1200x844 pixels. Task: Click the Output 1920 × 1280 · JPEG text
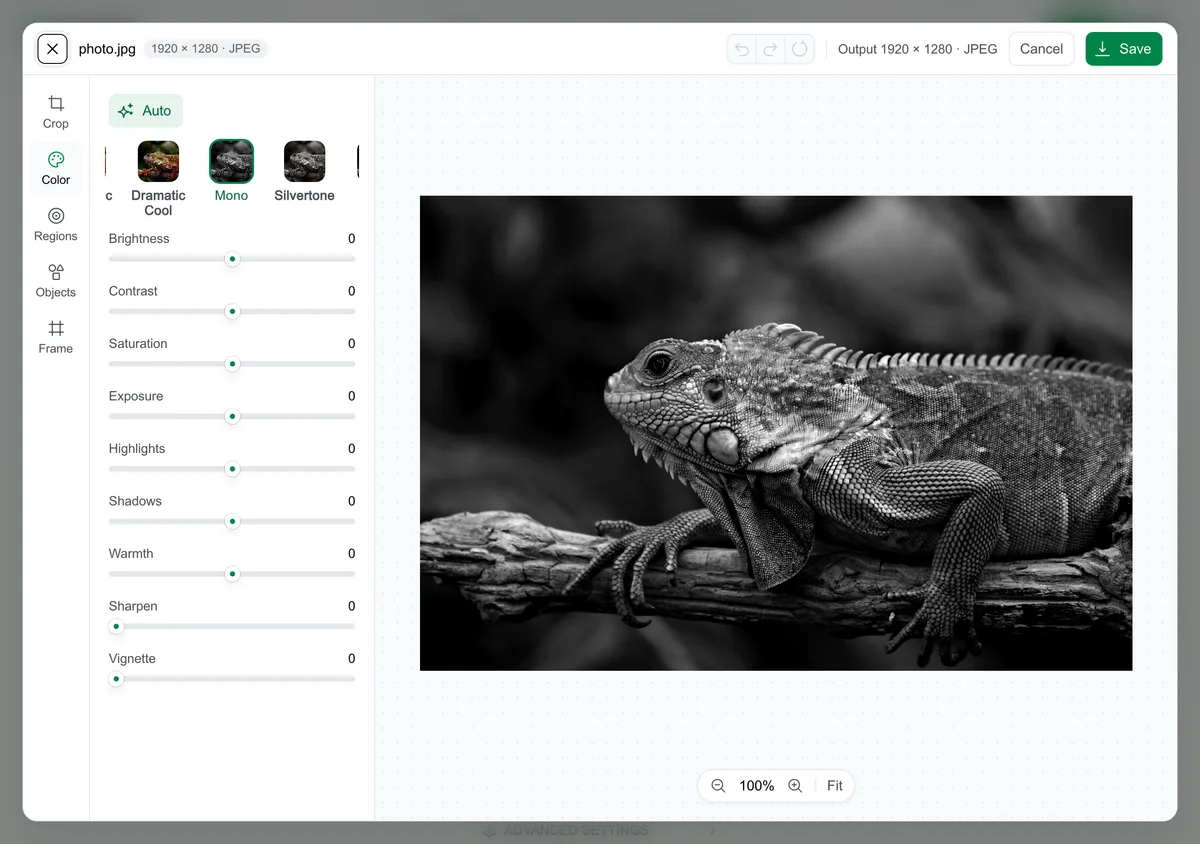917,49
